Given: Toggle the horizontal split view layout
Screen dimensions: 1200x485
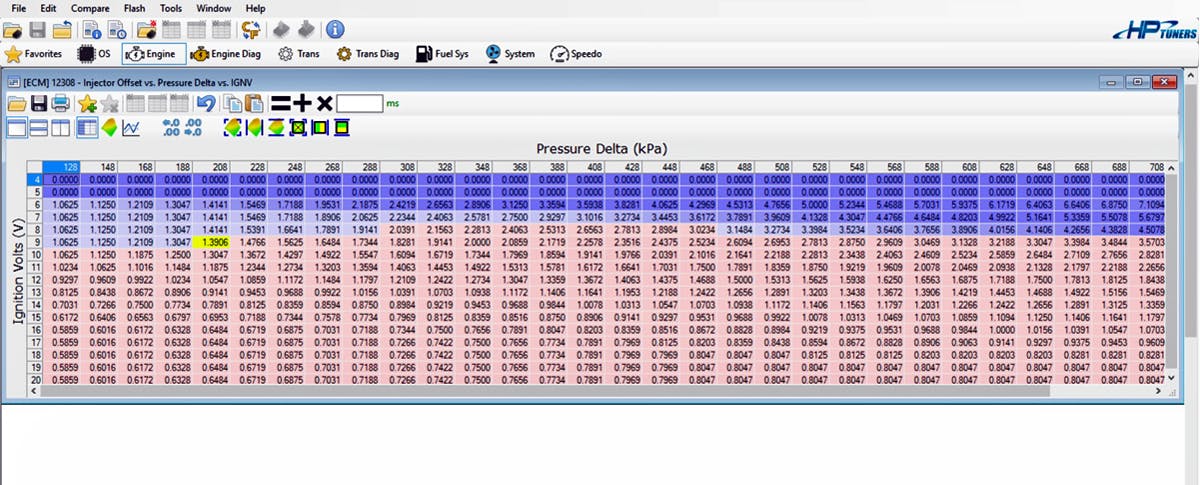Looking at the screenshot, I should pos(39,128).
